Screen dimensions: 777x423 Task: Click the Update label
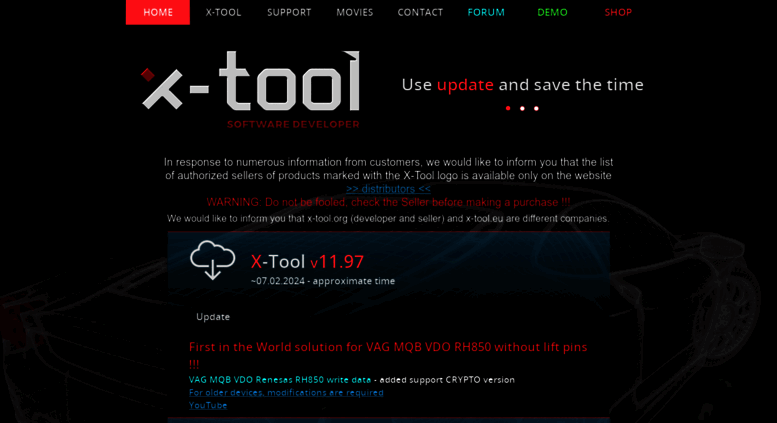pyautogui.click(x=213, y=317)
